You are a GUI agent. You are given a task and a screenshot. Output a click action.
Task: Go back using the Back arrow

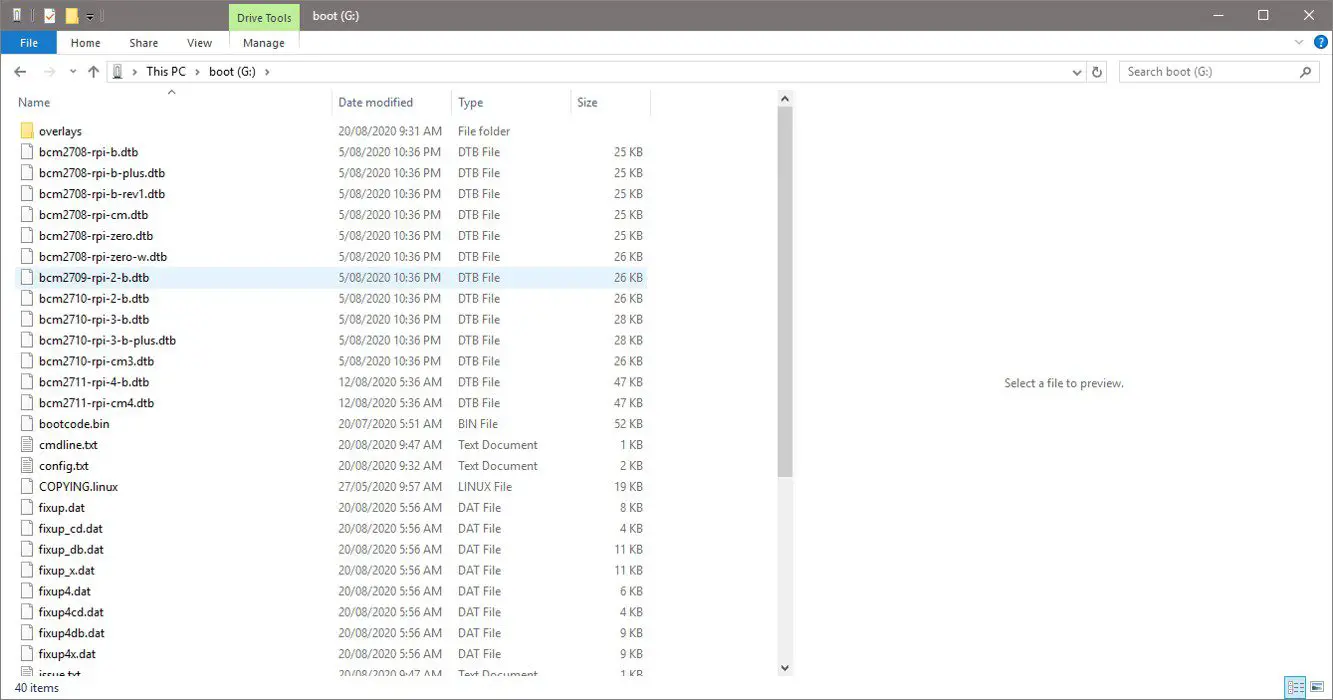20,72
